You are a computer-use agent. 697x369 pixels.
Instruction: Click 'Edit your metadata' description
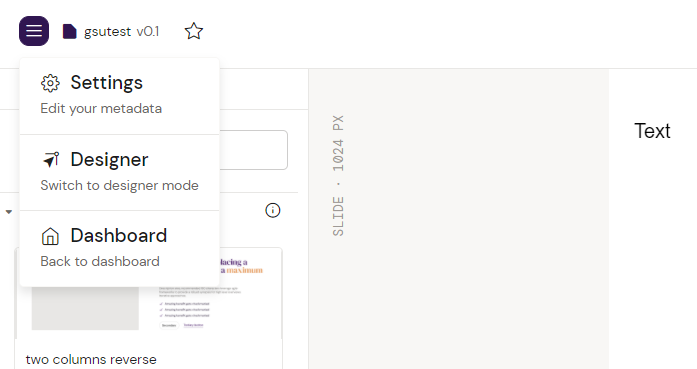point(101,108)
